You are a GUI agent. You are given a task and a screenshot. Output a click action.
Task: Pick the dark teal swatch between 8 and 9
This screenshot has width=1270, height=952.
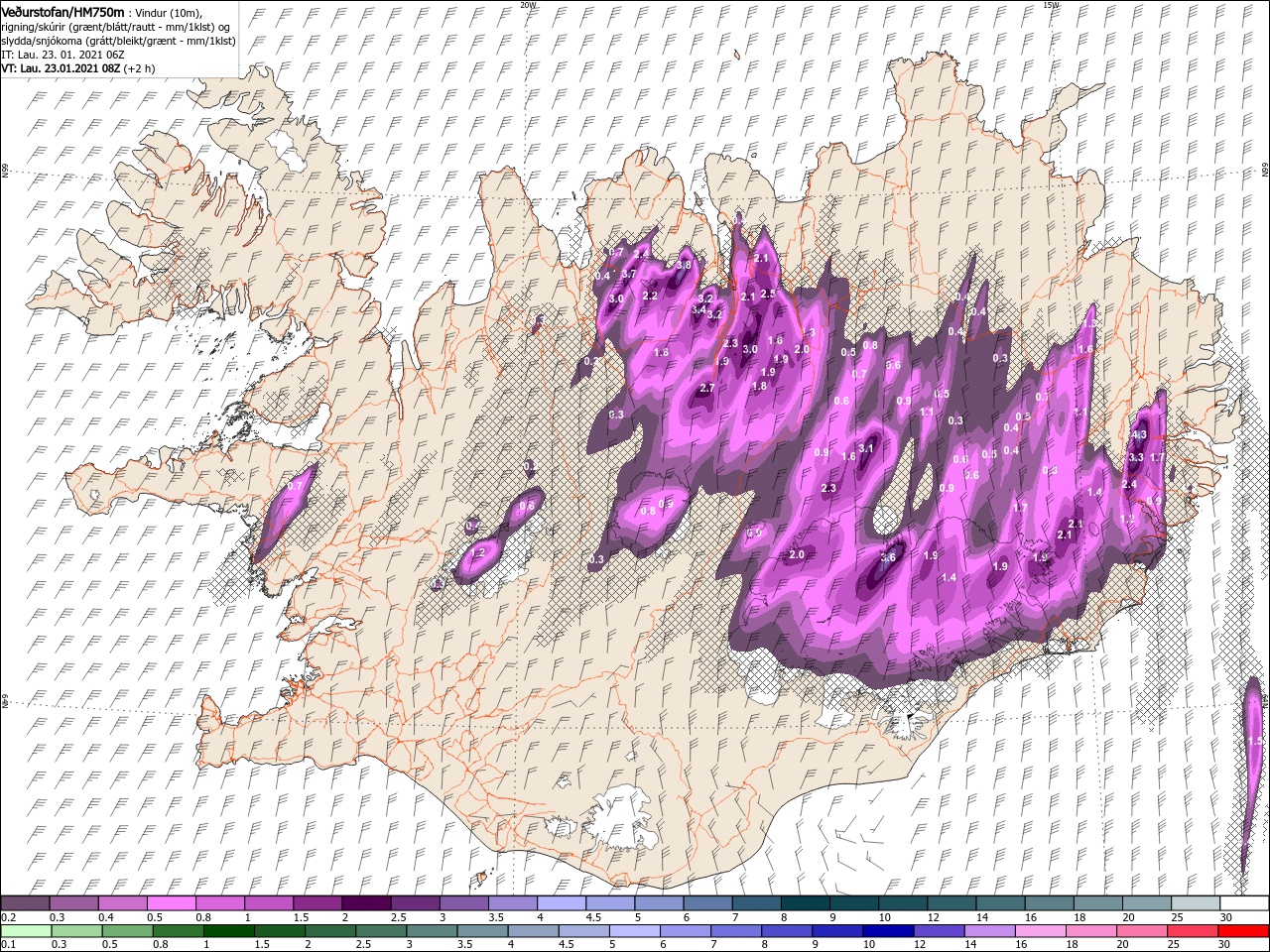(x=804, y=902)
